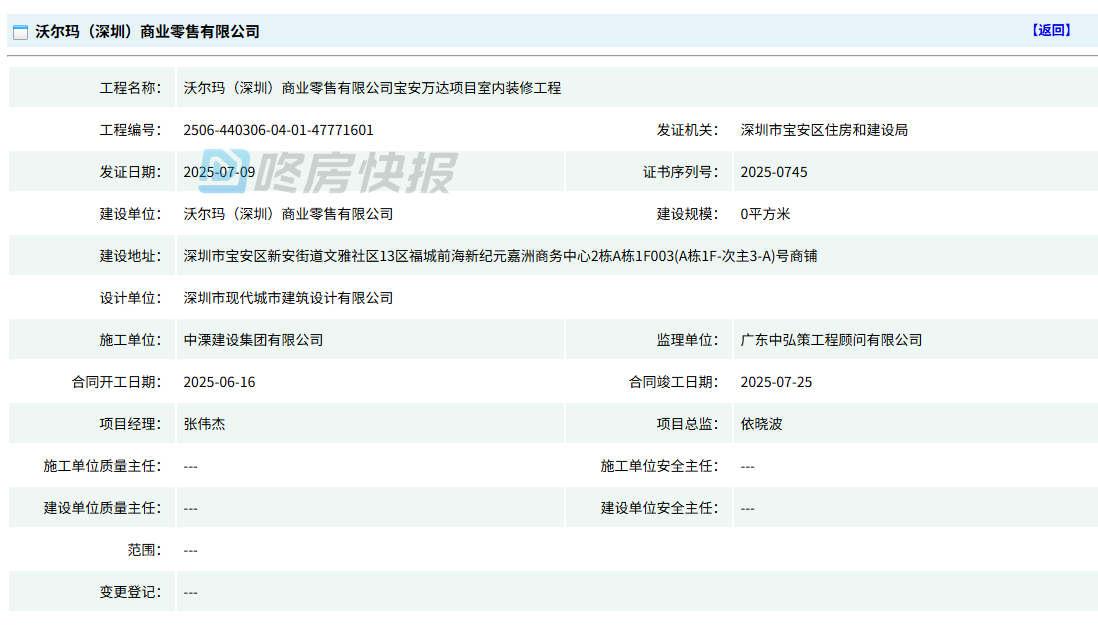Select the 项目经理 label
This screenshot has height=634, width=1098.
130,425
